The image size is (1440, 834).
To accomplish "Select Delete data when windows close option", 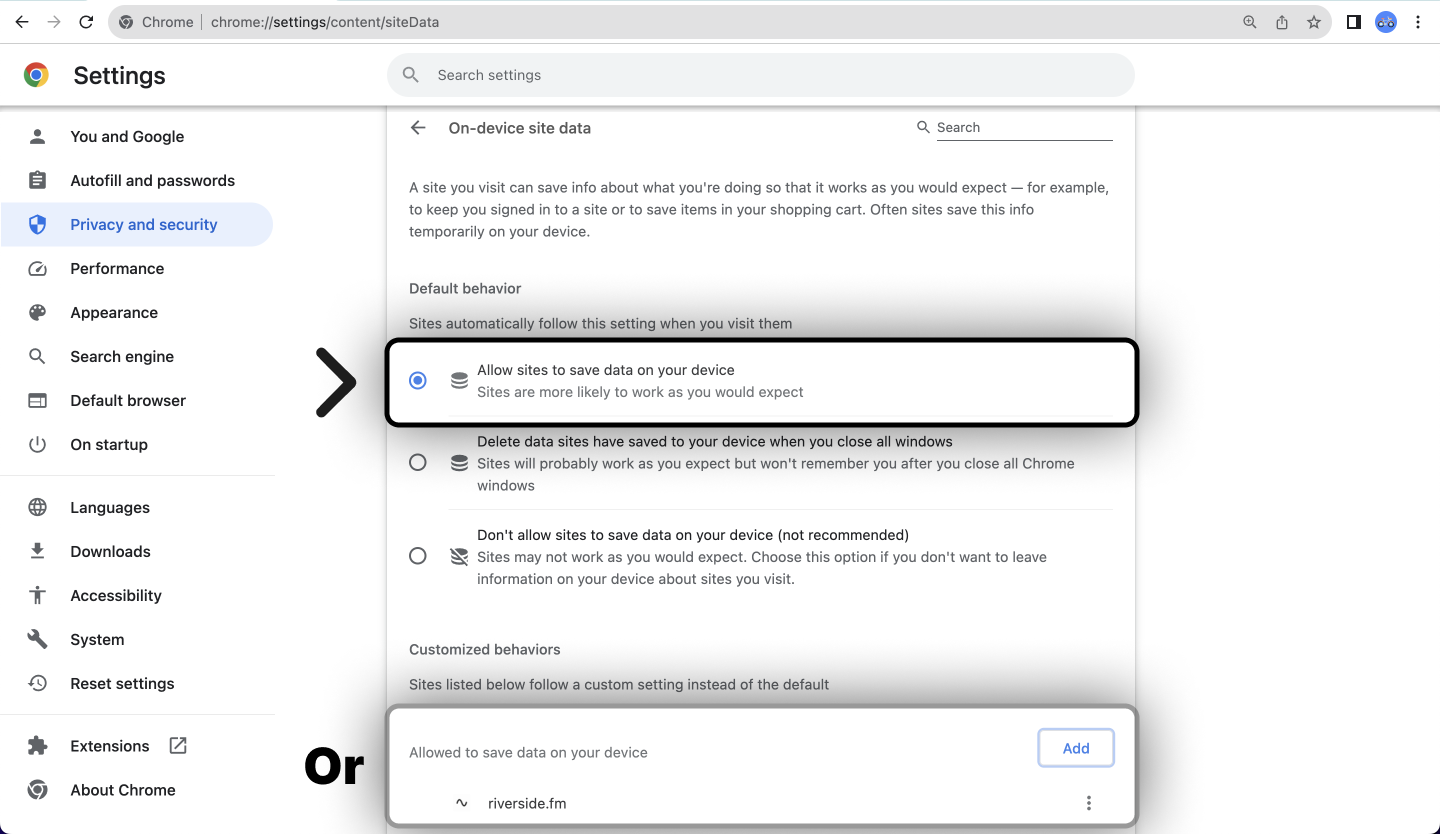I will click(x=418, y=463).
